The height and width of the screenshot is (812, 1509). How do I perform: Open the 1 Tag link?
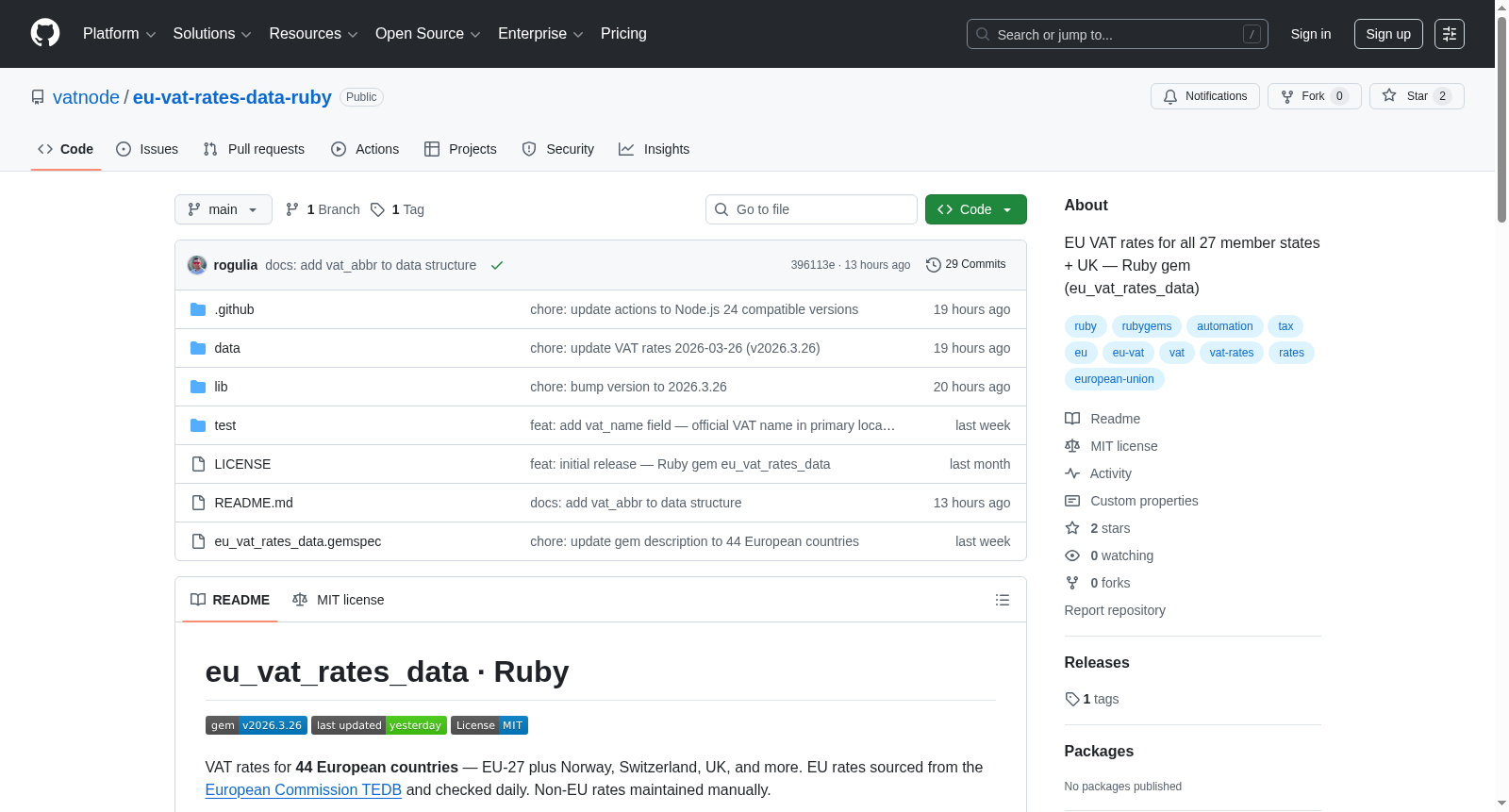[x=397, y=209]
